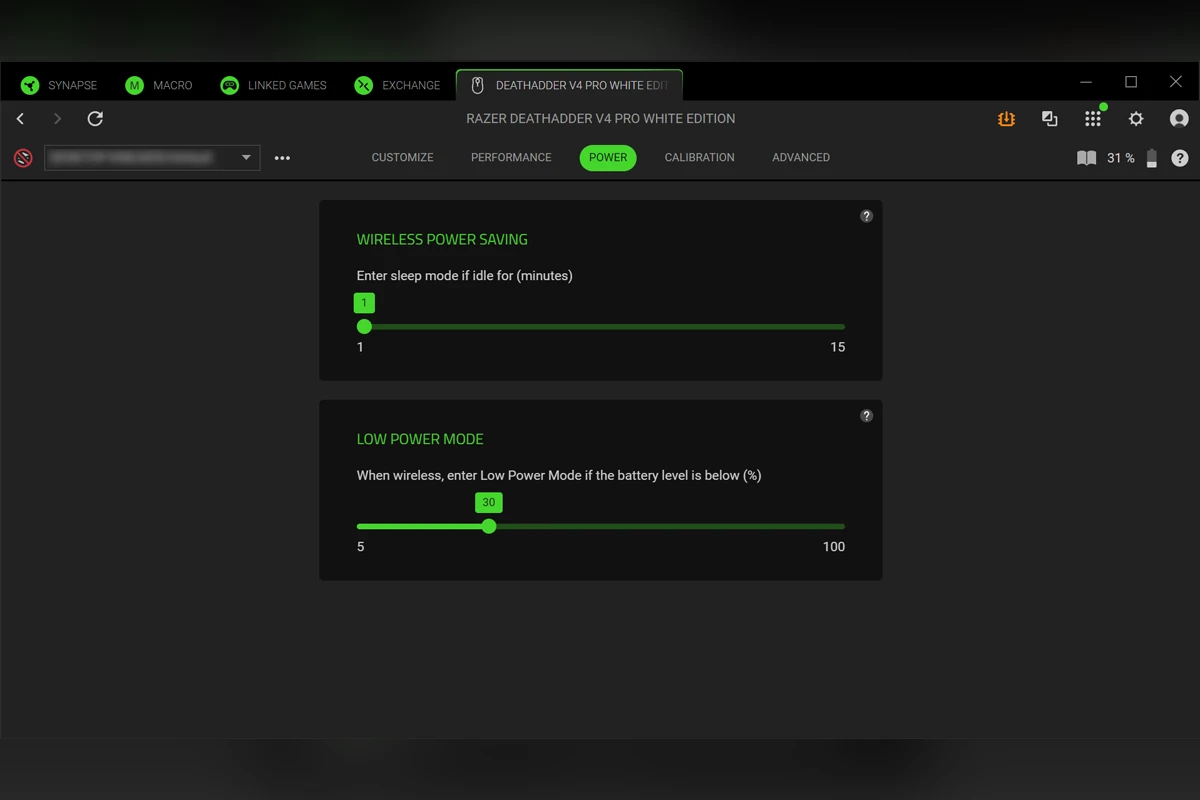Screen dimensions: 1200x800
Task: Click the red profile disabled icon
Action: 23,158
